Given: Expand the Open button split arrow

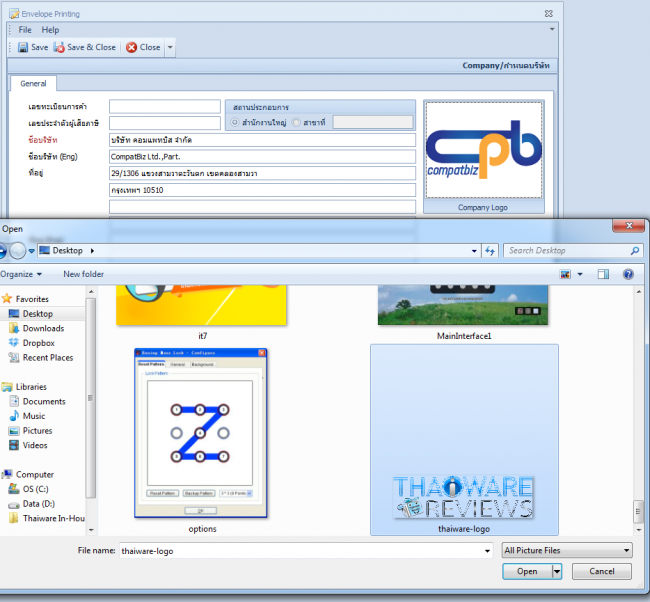Looking at the screenshot, I should point(557,571).
